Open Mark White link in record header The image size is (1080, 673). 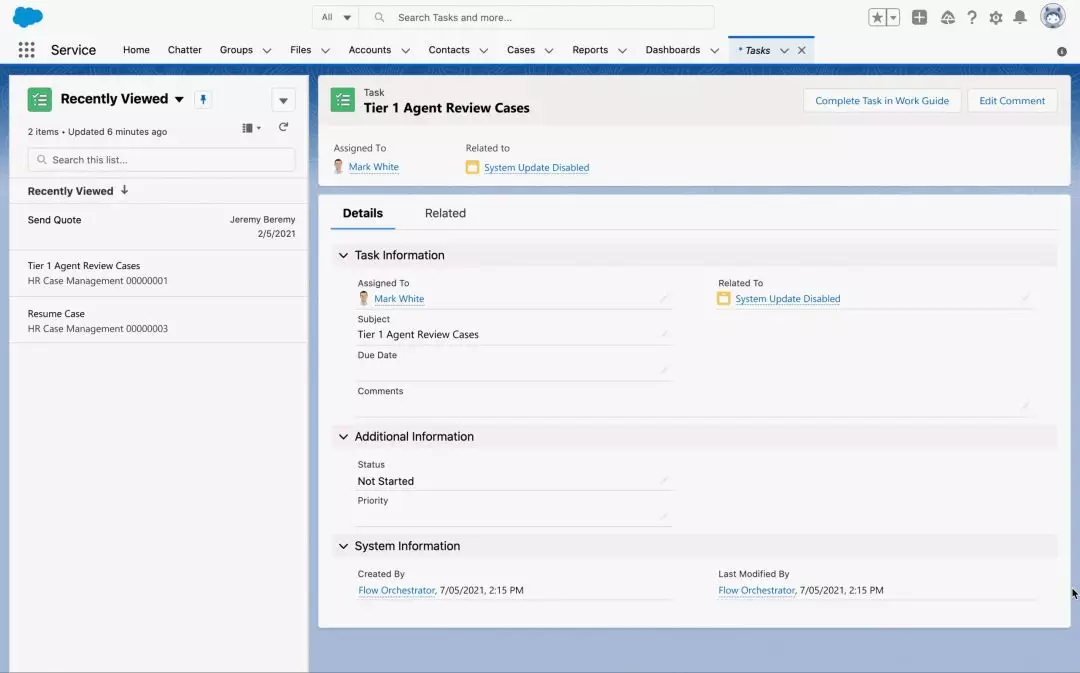tap(373, 167)
